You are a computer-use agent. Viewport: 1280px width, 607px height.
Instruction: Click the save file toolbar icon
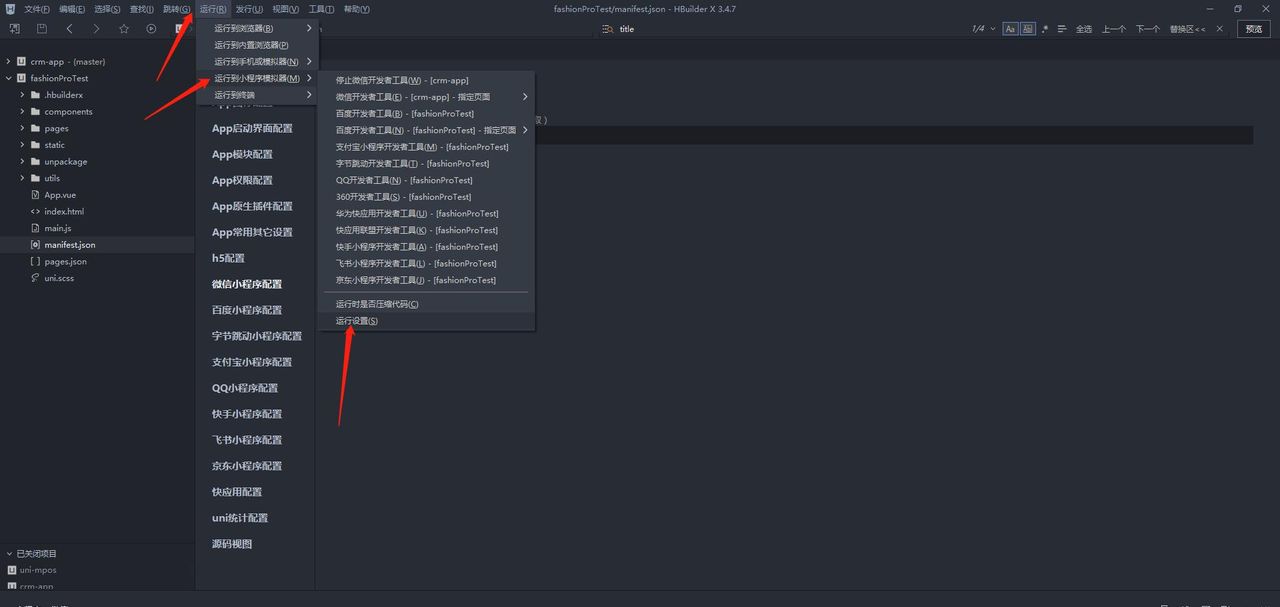pos(42,29)
